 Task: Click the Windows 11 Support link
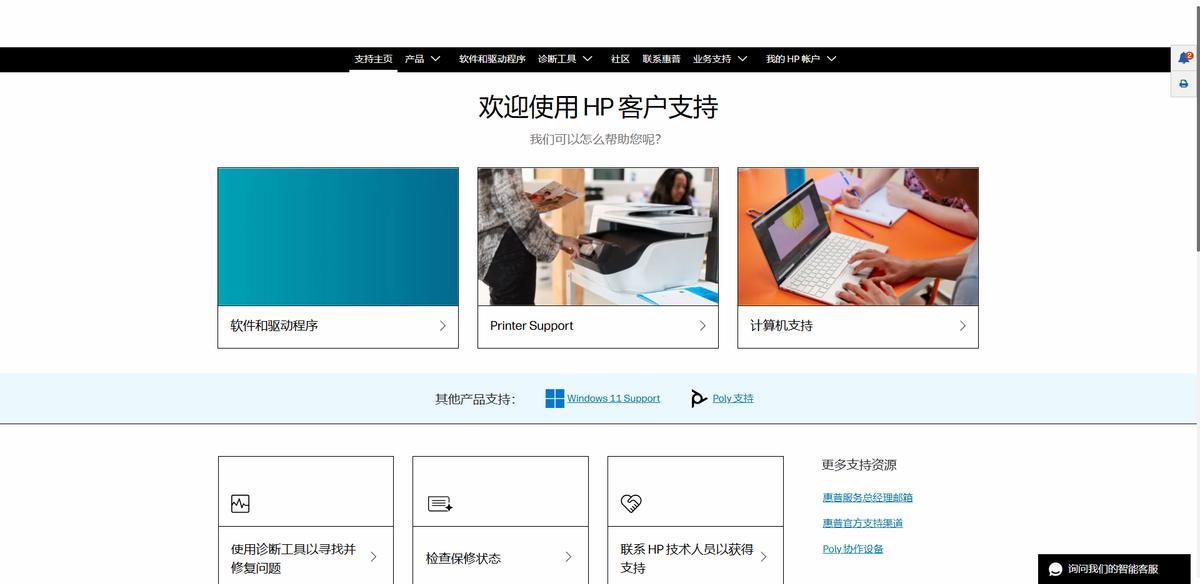point(613,398)
